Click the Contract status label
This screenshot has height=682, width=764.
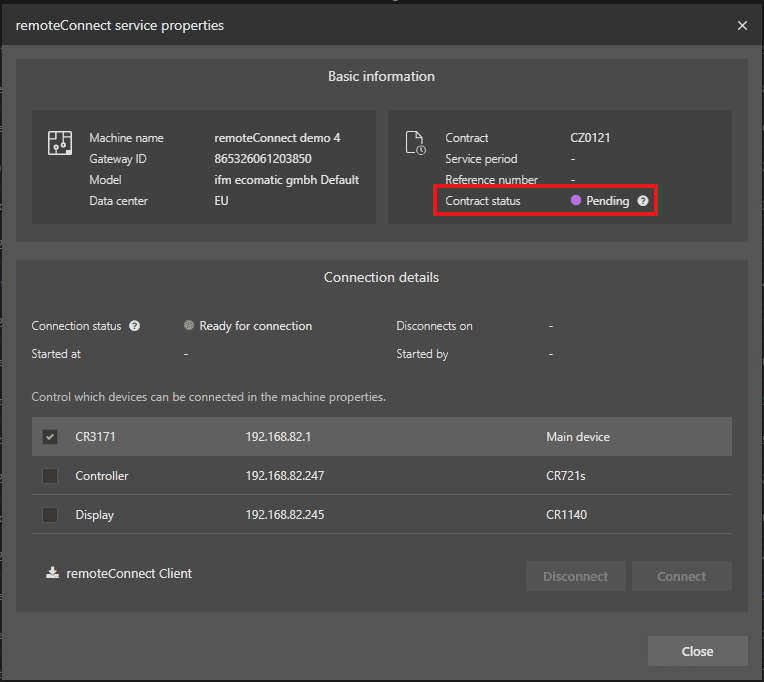tap(483, 201)
